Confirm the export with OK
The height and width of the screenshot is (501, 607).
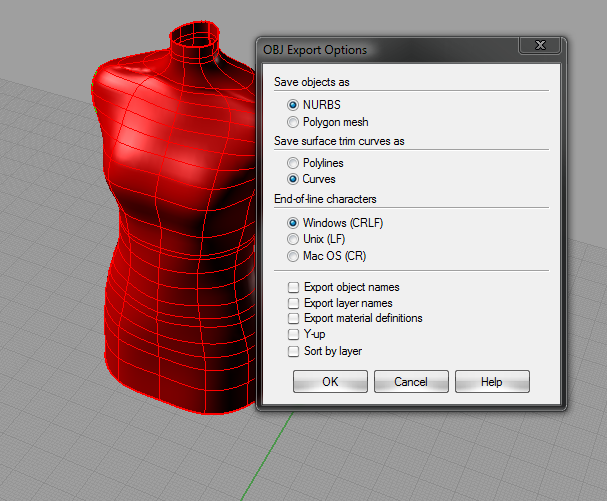(330, 382)
